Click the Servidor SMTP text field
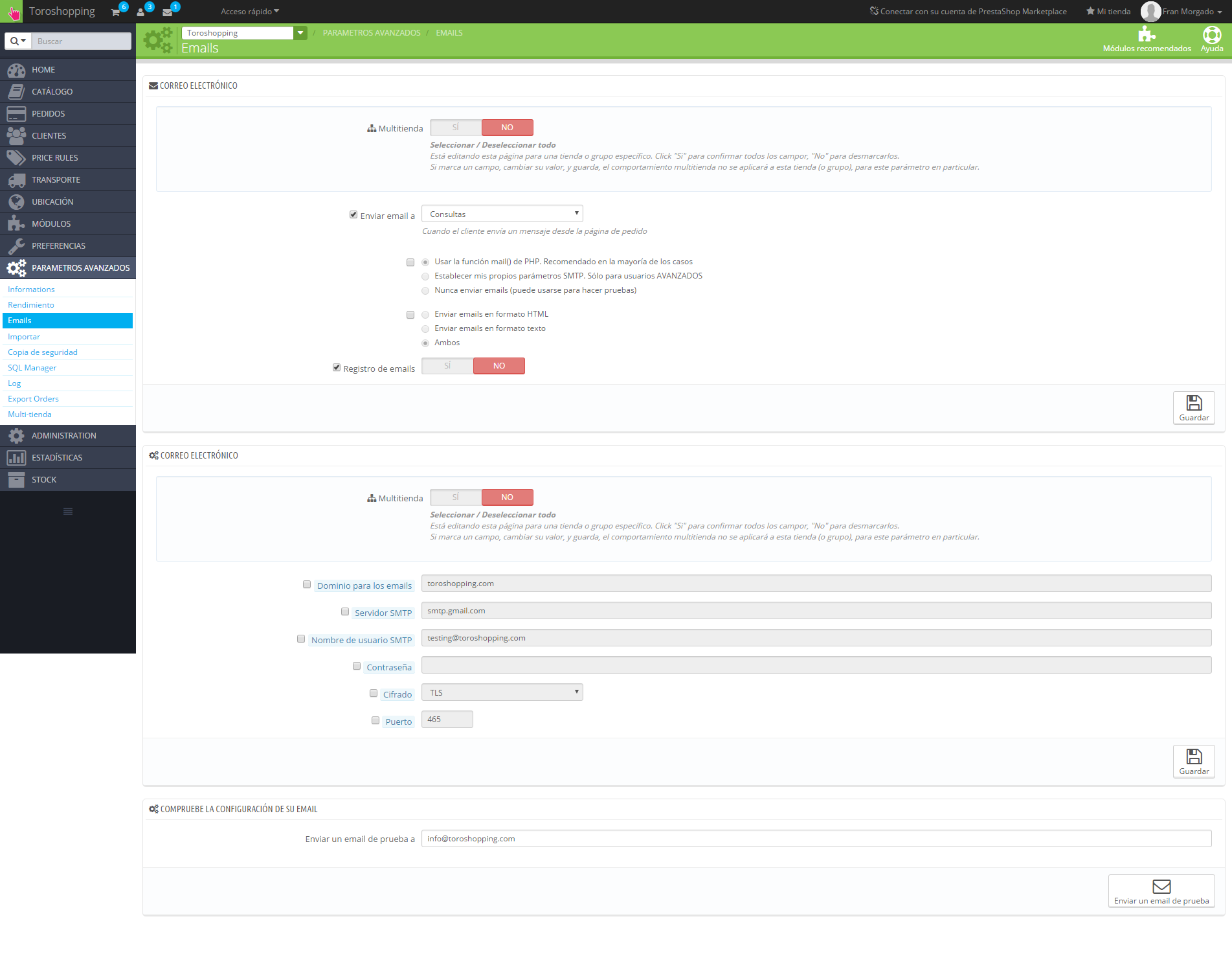This screenshot has width=1232, height=967. point(816,611)
